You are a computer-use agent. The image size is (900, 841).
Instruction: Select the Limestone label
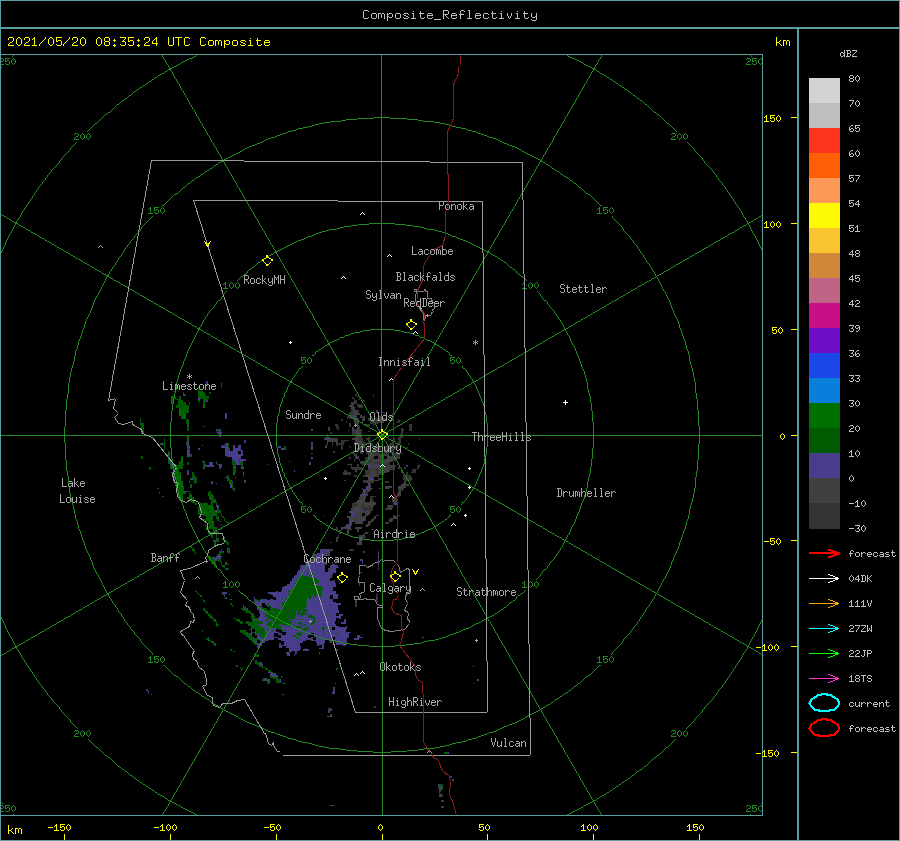pos(189,386)
